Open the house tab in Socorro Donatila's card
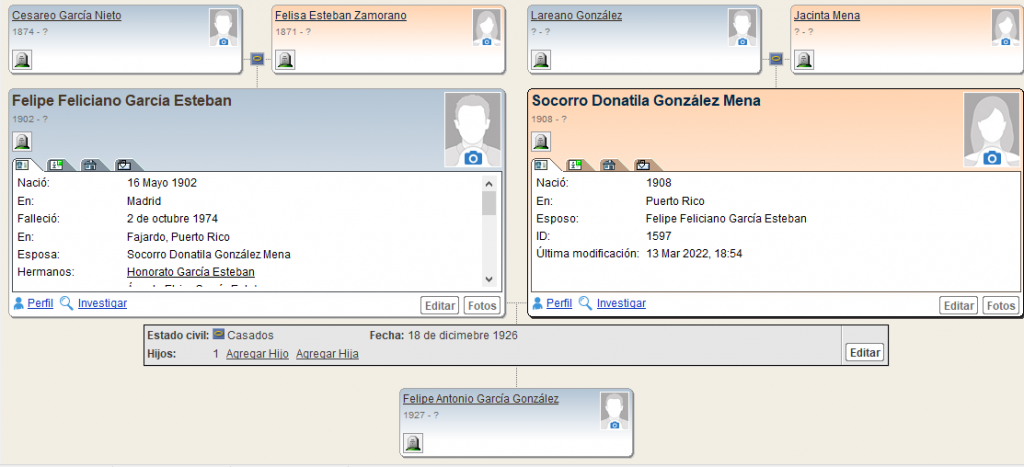 pyautogui.click(x=609, y=165)
